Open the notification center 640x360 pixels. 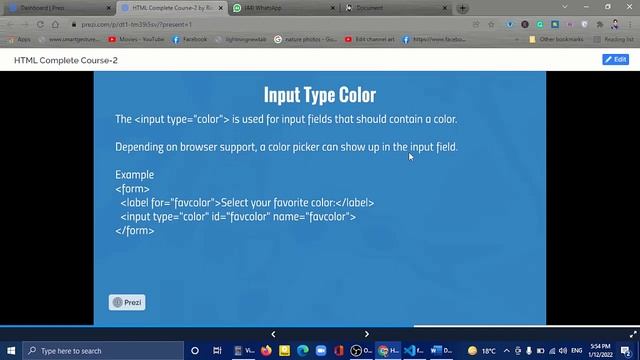[x=626, y=351]
